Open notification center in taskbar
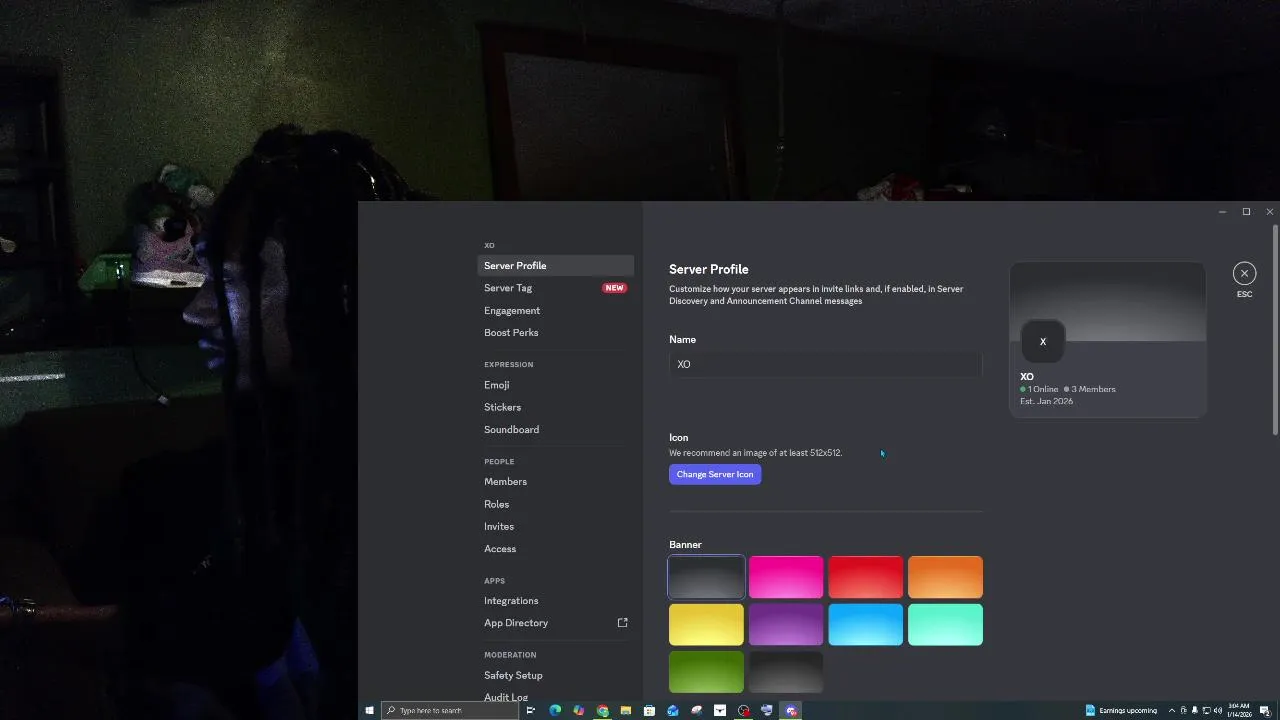This screenshot has height=720, width=1280. (1265, 710)
